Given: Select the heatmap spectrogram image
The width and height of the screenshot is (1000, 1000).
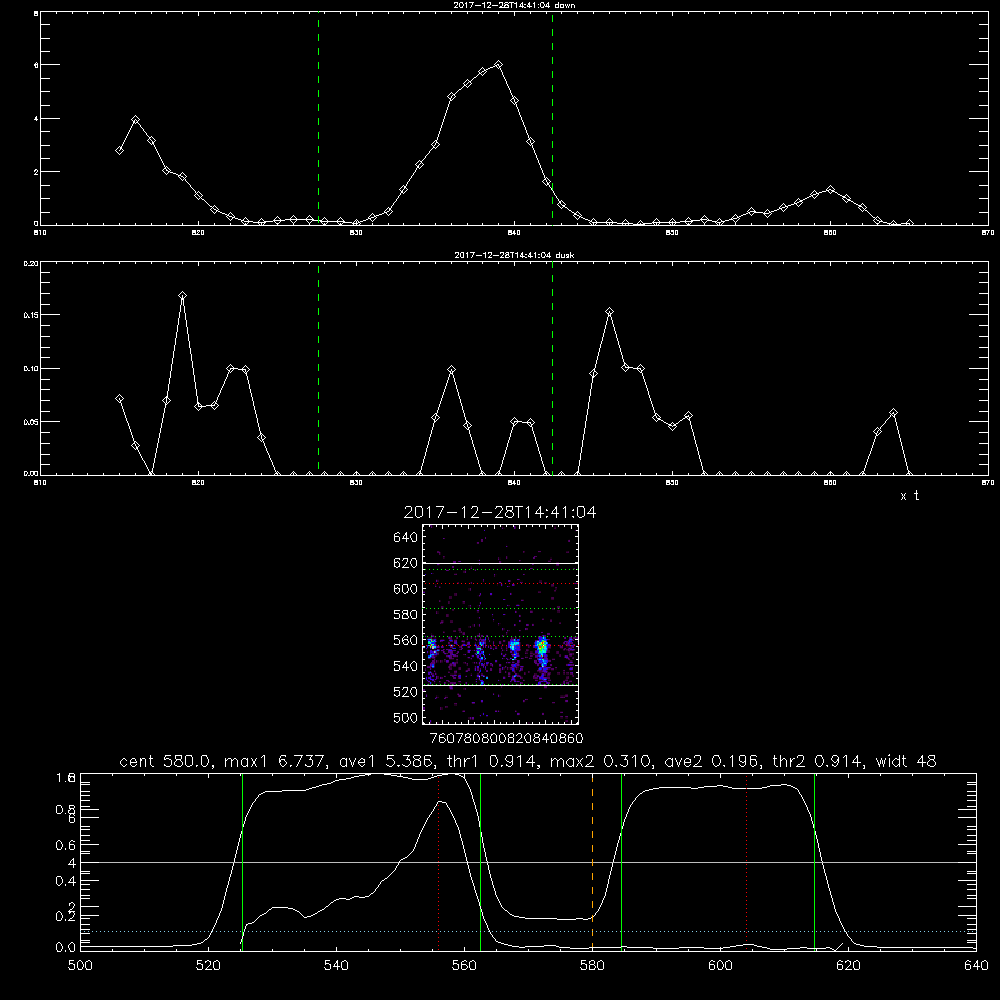Looking at the screenshot, I should pyautogui.click(x=500, y=624).
